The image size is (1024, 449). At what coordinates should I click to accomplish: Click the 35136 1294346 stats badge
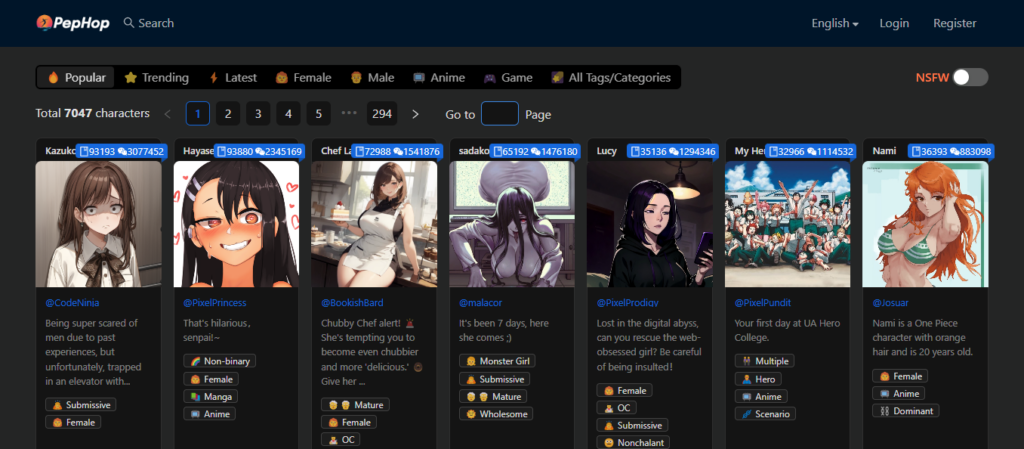click(672, 151)
